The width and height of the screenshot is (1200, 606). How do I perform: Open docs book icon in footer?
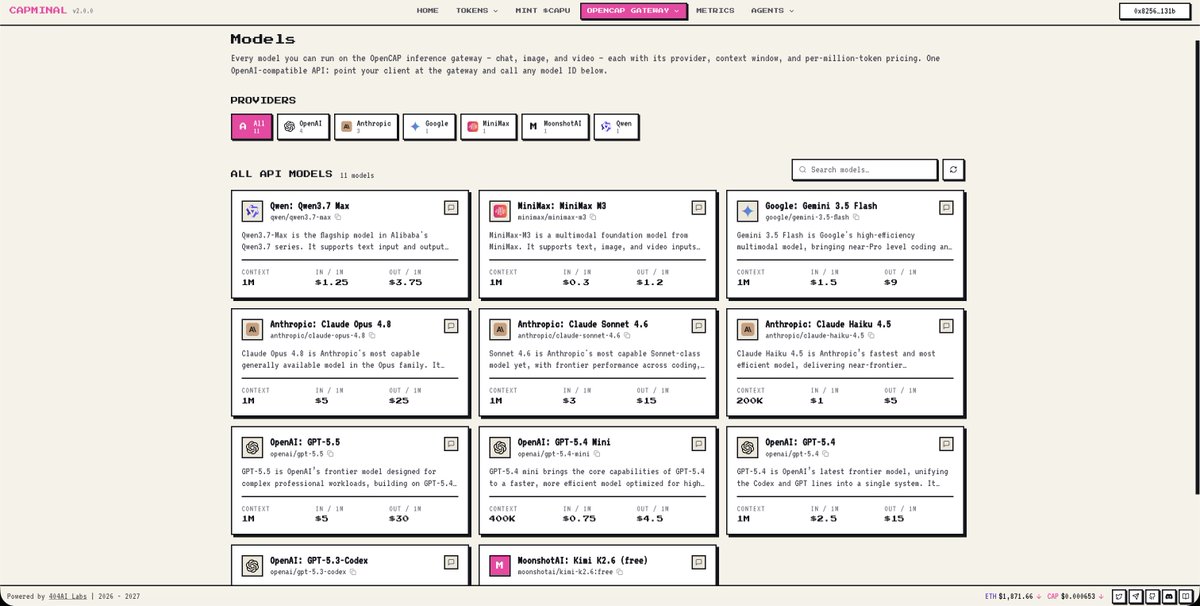pyautogui.click(x=1185, y=597)
